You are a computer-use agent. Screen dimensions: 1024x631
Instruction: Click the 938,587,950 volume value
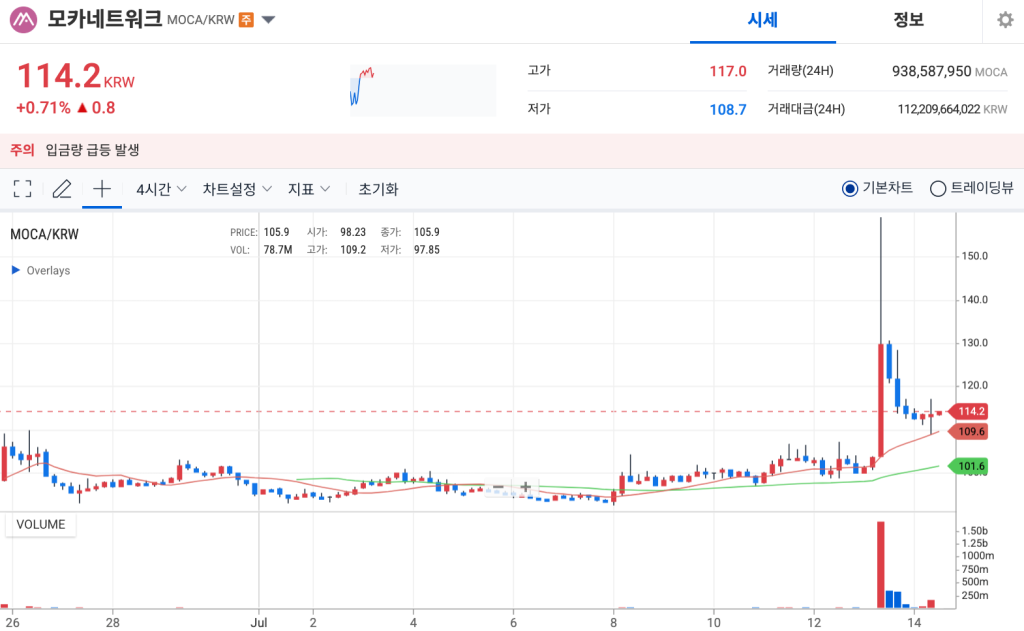(931, 71)
